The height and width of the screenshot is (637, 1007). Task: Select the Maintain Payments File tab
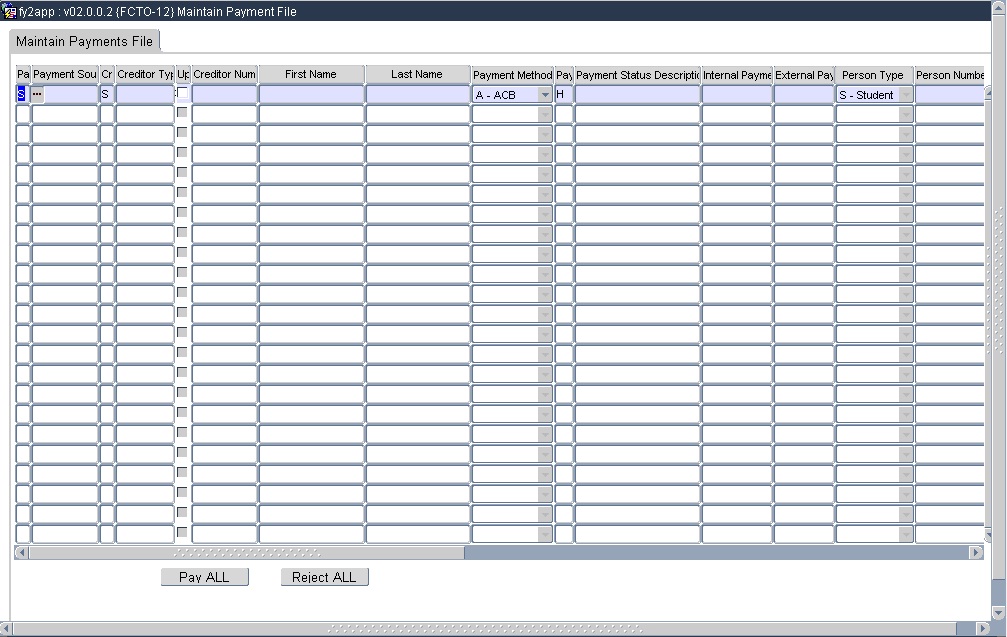84,41
